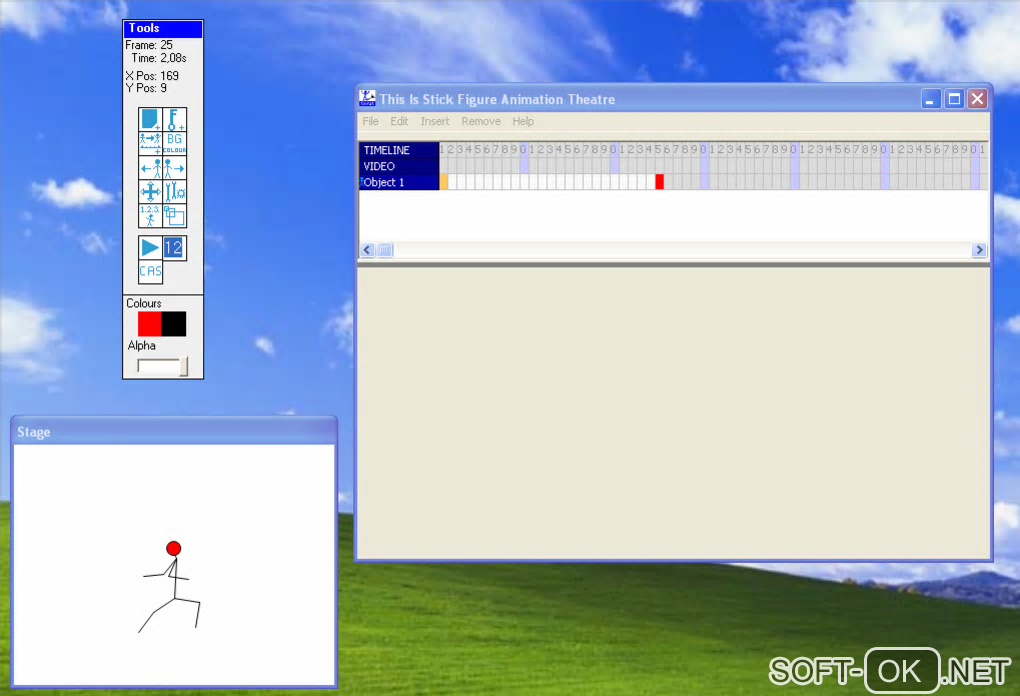The image size is (1020, 696).
Task: Click the orange first frame of Object 1
Action: pos(444,182)
